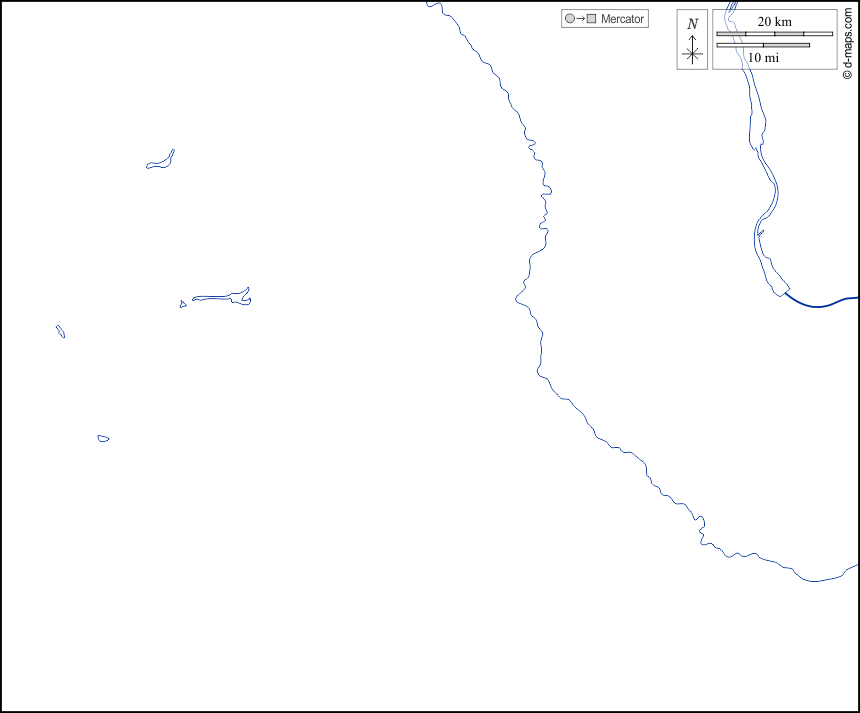The height and width of the screenshot is (713, 860).
Task: Click the tiny islet beside the long island
Action: point(183,304)
